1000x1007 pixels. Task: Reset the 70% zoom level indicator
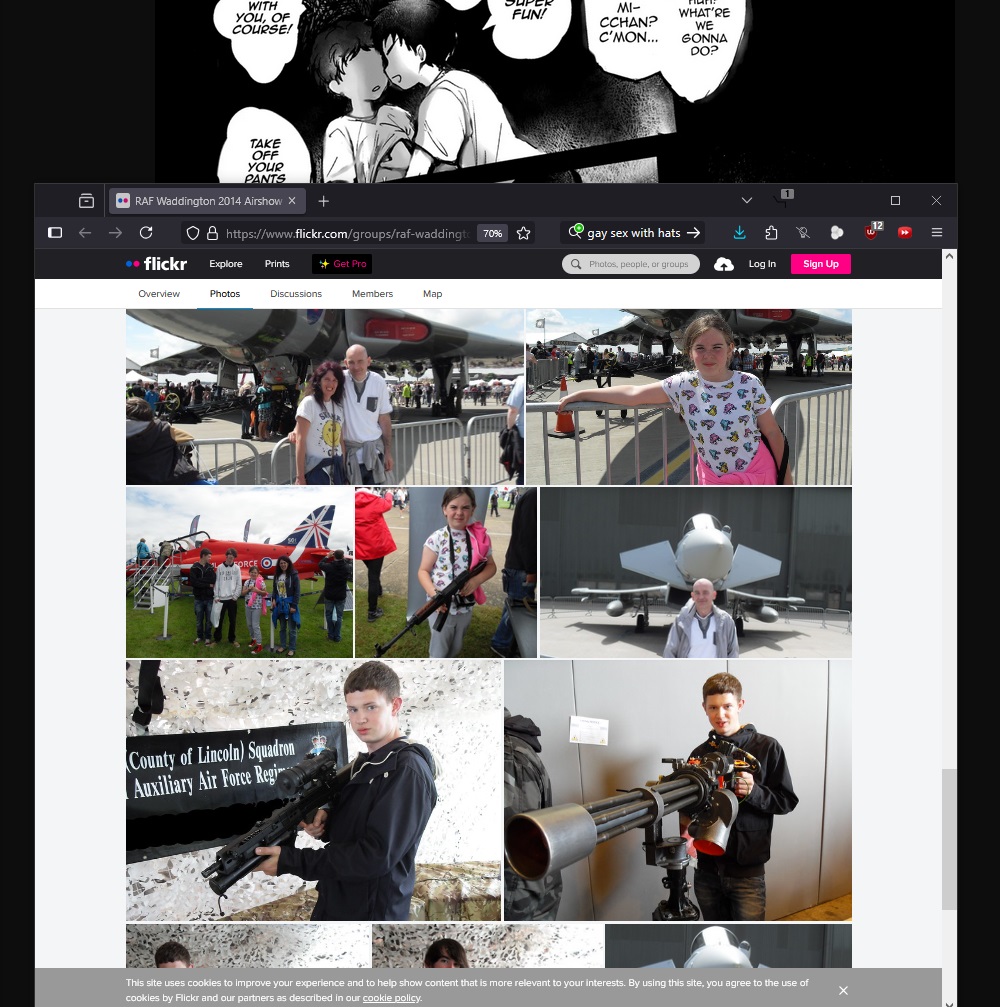492,233
